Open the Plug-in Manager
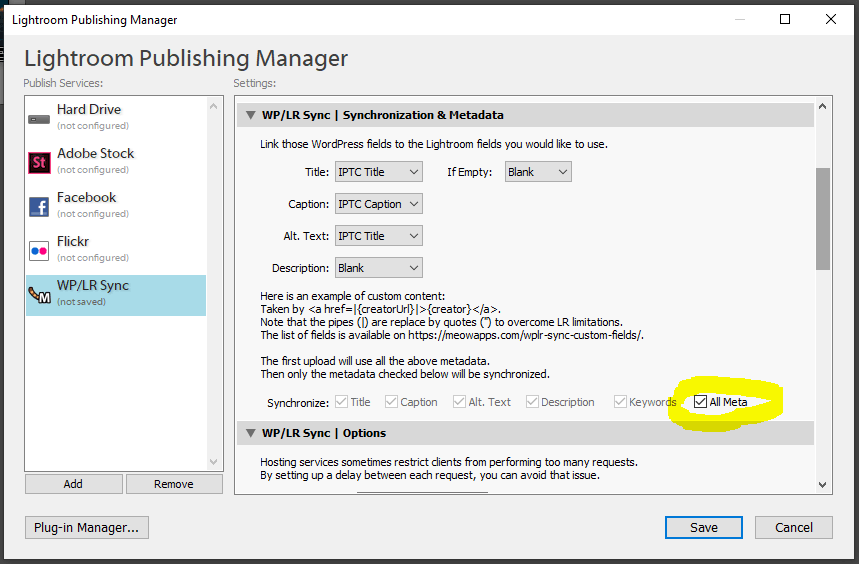 tap(87, 527)
